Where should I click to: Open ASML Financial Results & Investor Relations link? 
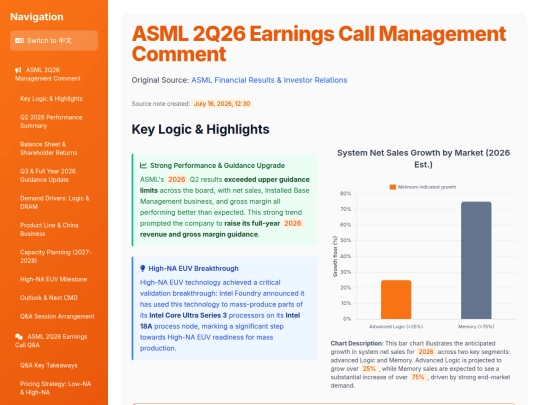(269, 80)
